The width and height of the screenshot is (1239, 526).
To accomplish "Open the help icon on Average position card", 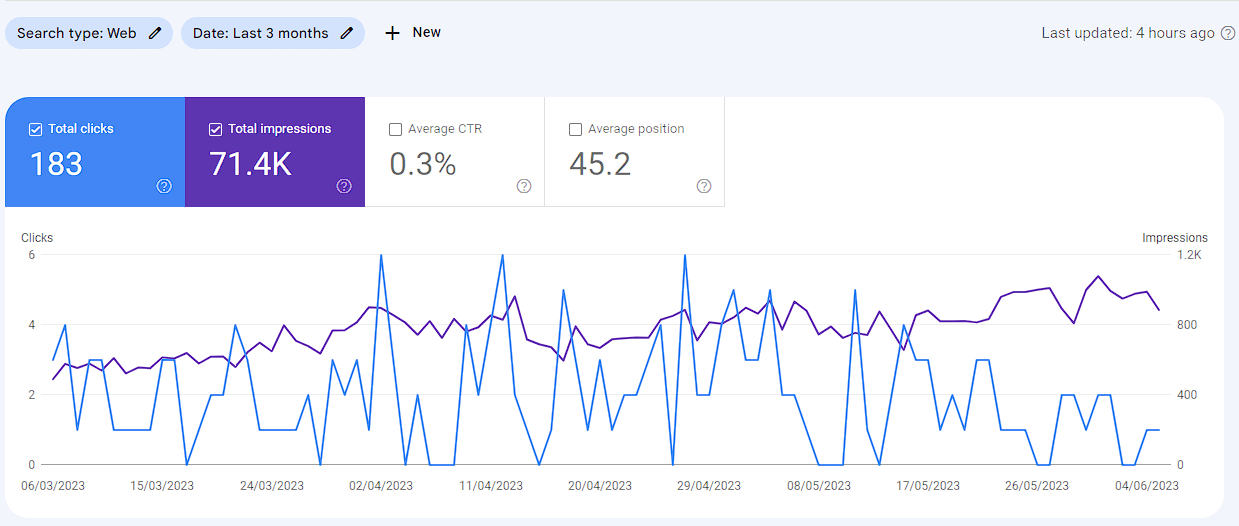I will tap(704, 186).
